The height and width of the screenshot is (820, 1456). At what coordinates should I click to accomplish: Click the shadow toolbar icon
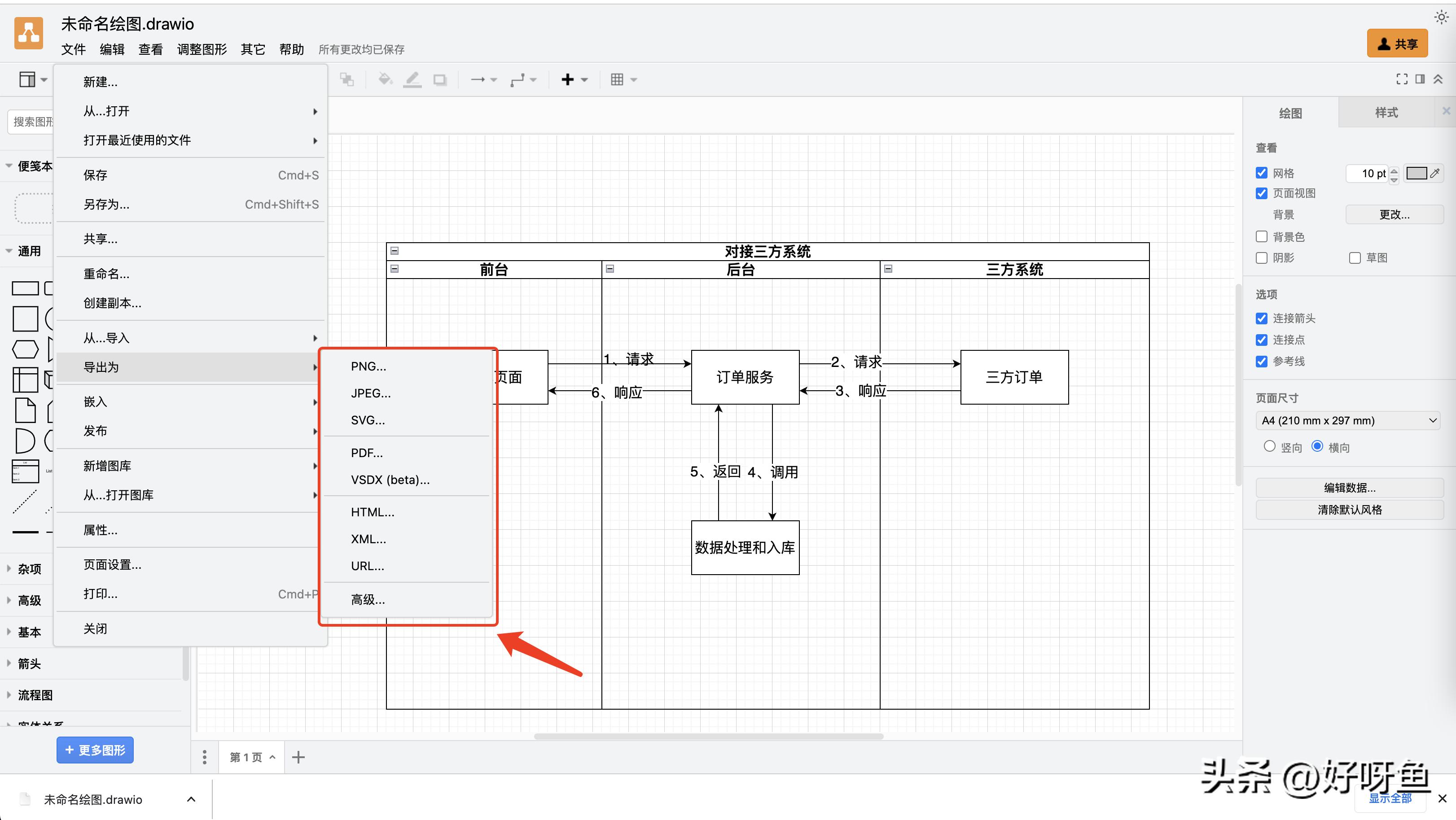[440, 80]
